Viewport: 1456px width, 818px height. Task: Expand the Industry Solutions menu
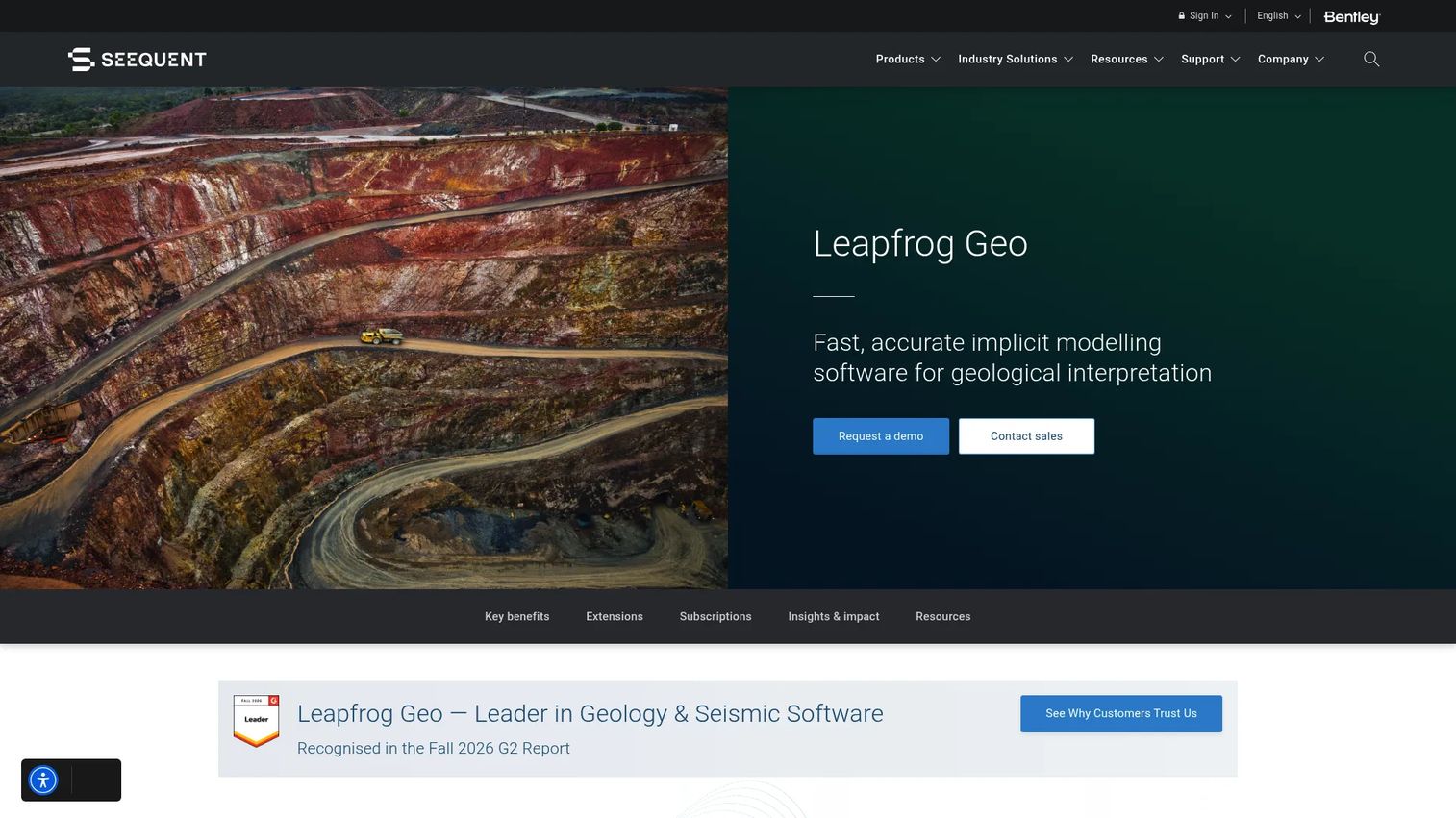tap(1016, 60)
